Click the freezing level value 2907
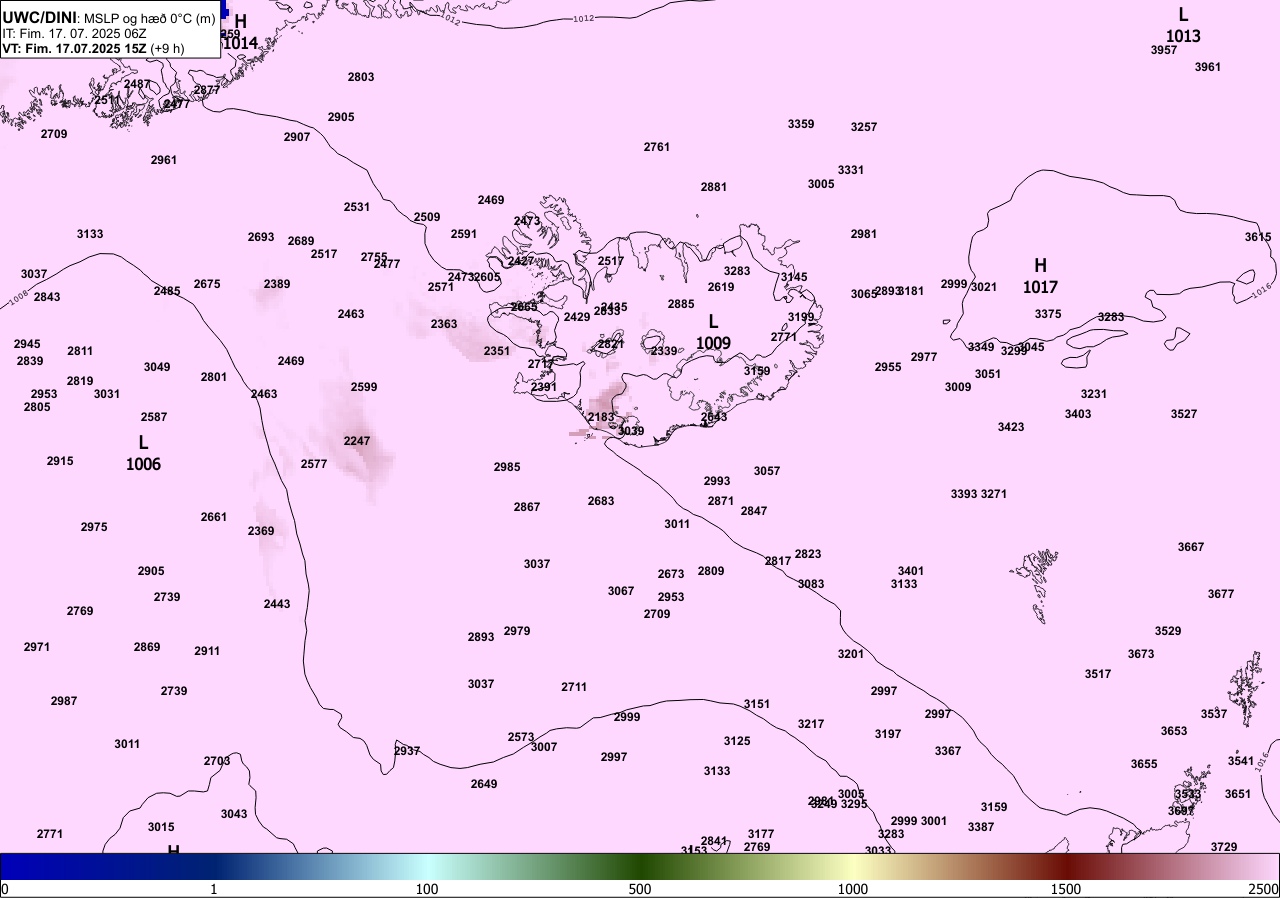 coord(297,137)
